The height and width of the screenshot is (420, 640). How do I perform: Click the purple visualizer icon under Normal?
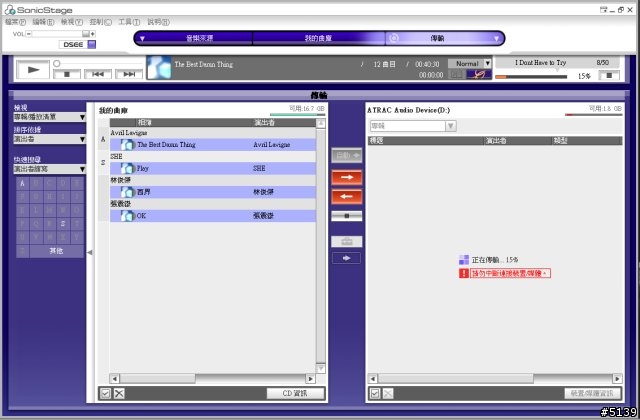tap(479, 74)
